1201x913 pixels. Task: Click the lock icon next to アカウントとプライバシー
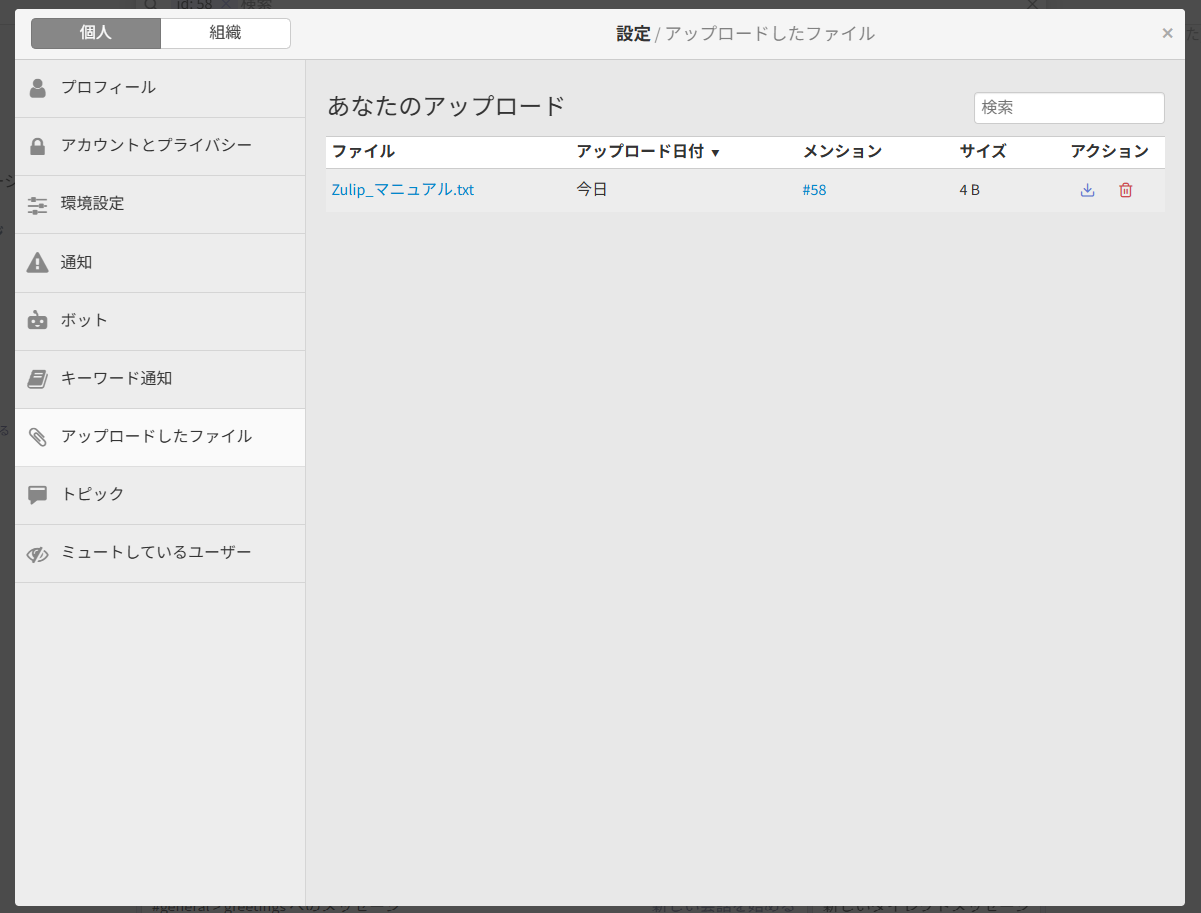click(x=37, y=146)
